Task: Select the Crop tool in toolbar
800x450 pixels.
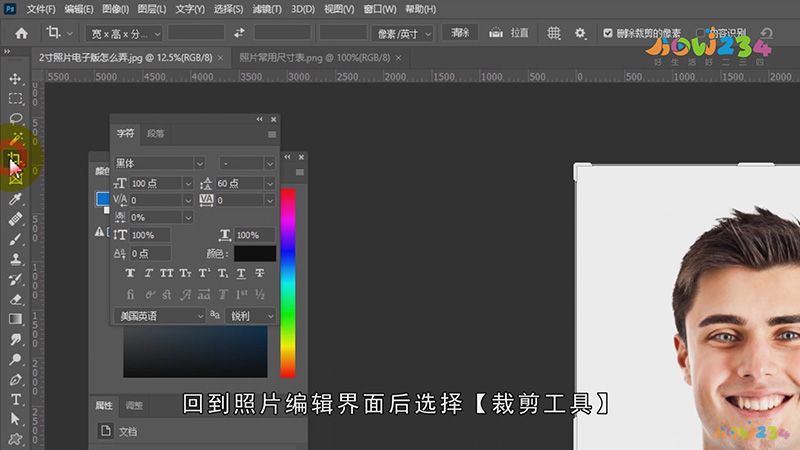Action: tap(14, 159)
